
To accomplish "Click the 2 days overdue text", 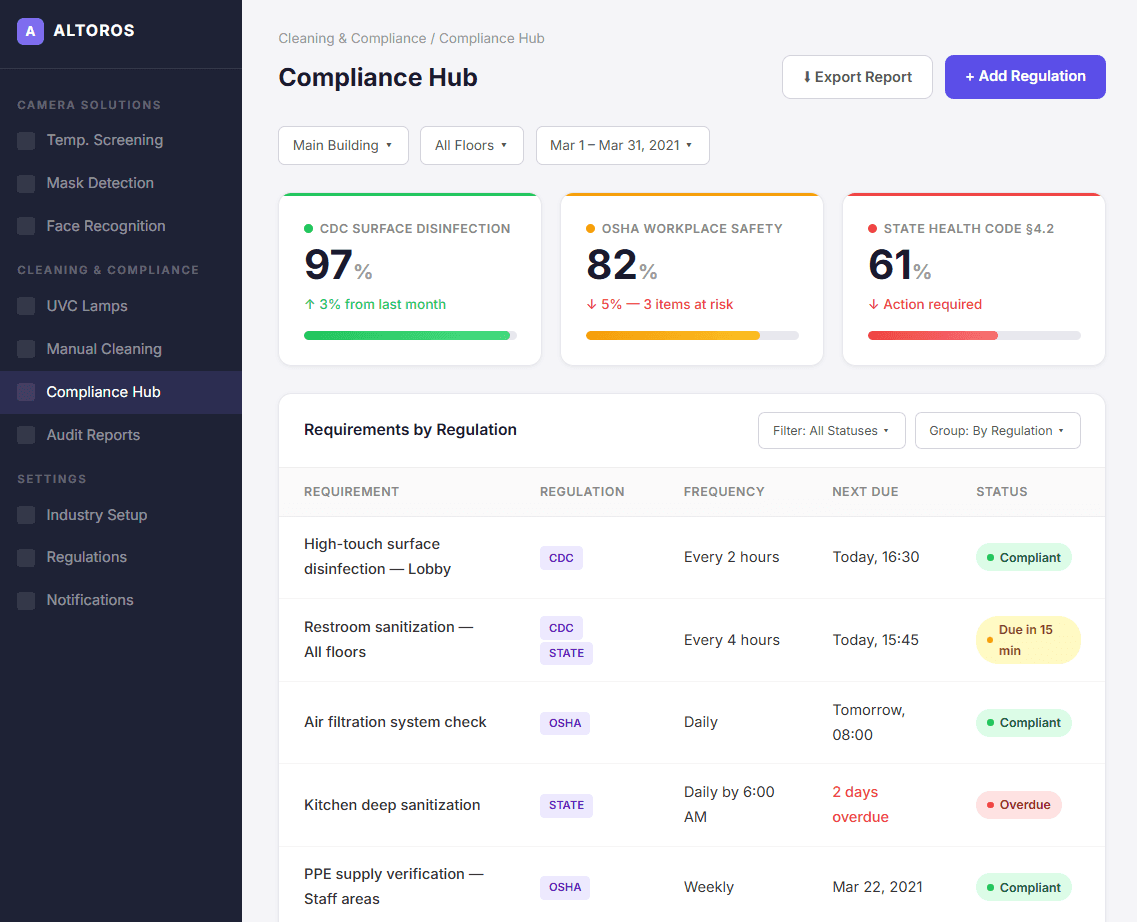I will (x=861, y=805).
